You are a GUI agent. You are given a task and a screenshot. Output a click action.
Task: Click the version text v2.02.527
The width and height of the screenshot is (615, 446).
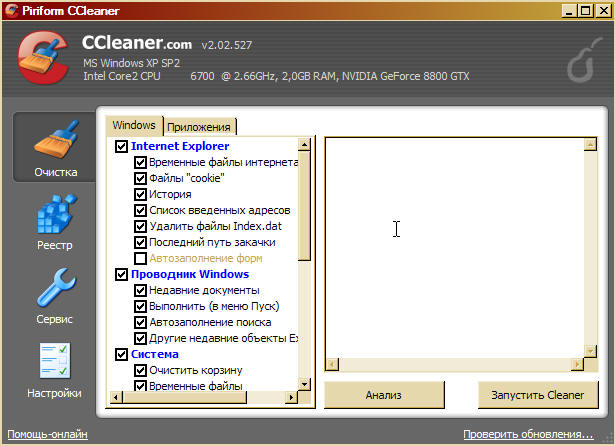(x=227, y=45)
